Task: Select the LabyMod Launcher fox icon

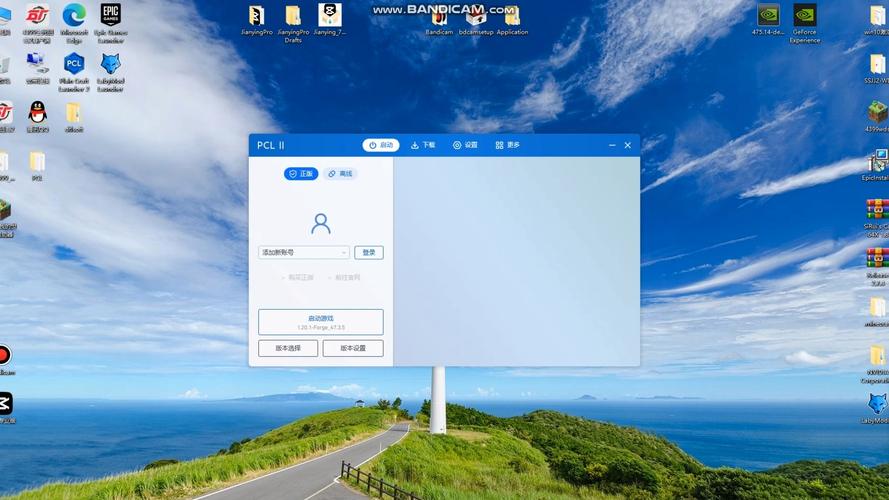Action: 110,66
